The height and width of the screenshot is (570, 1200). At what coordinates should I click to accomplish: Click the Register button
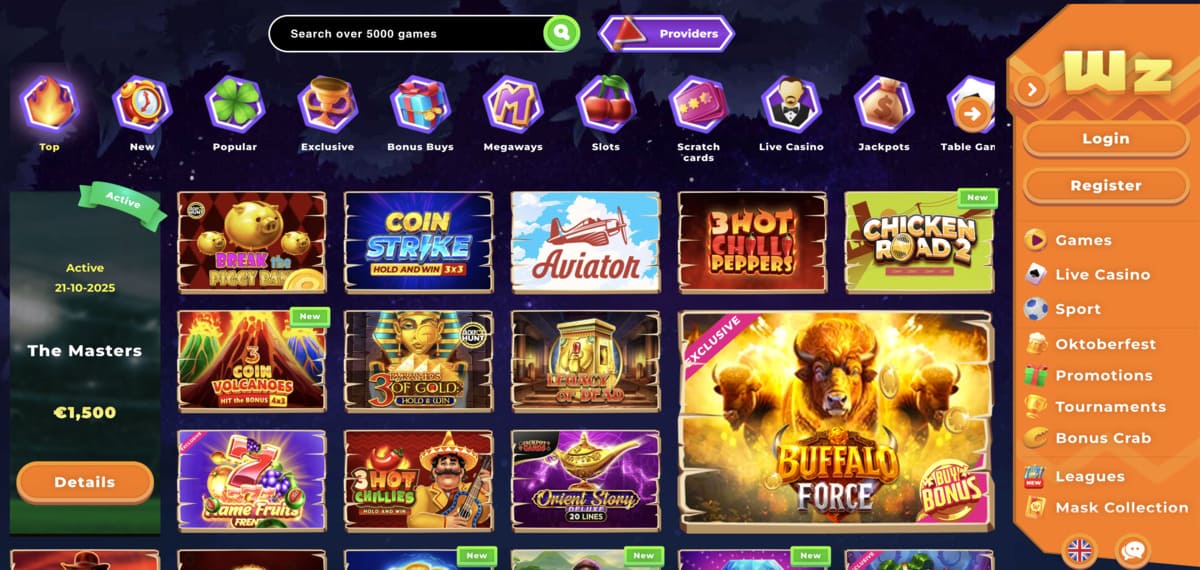tap(1105, 185)
